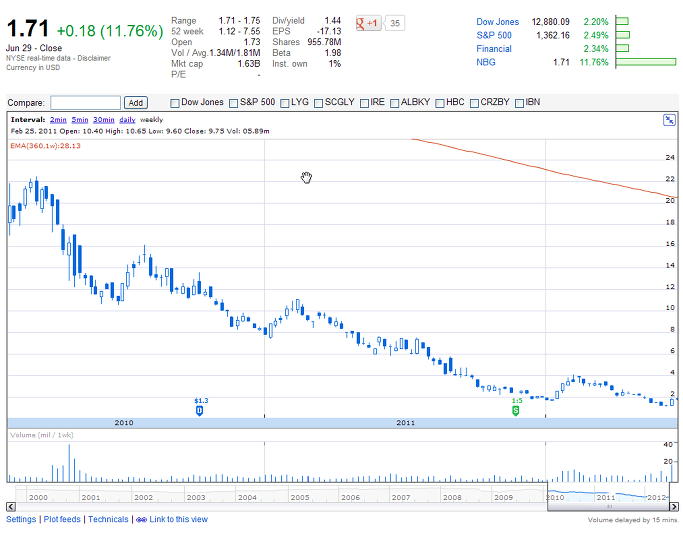
Task: Click the Volume (mil / 1wk) label
Action: click(42, 435)
